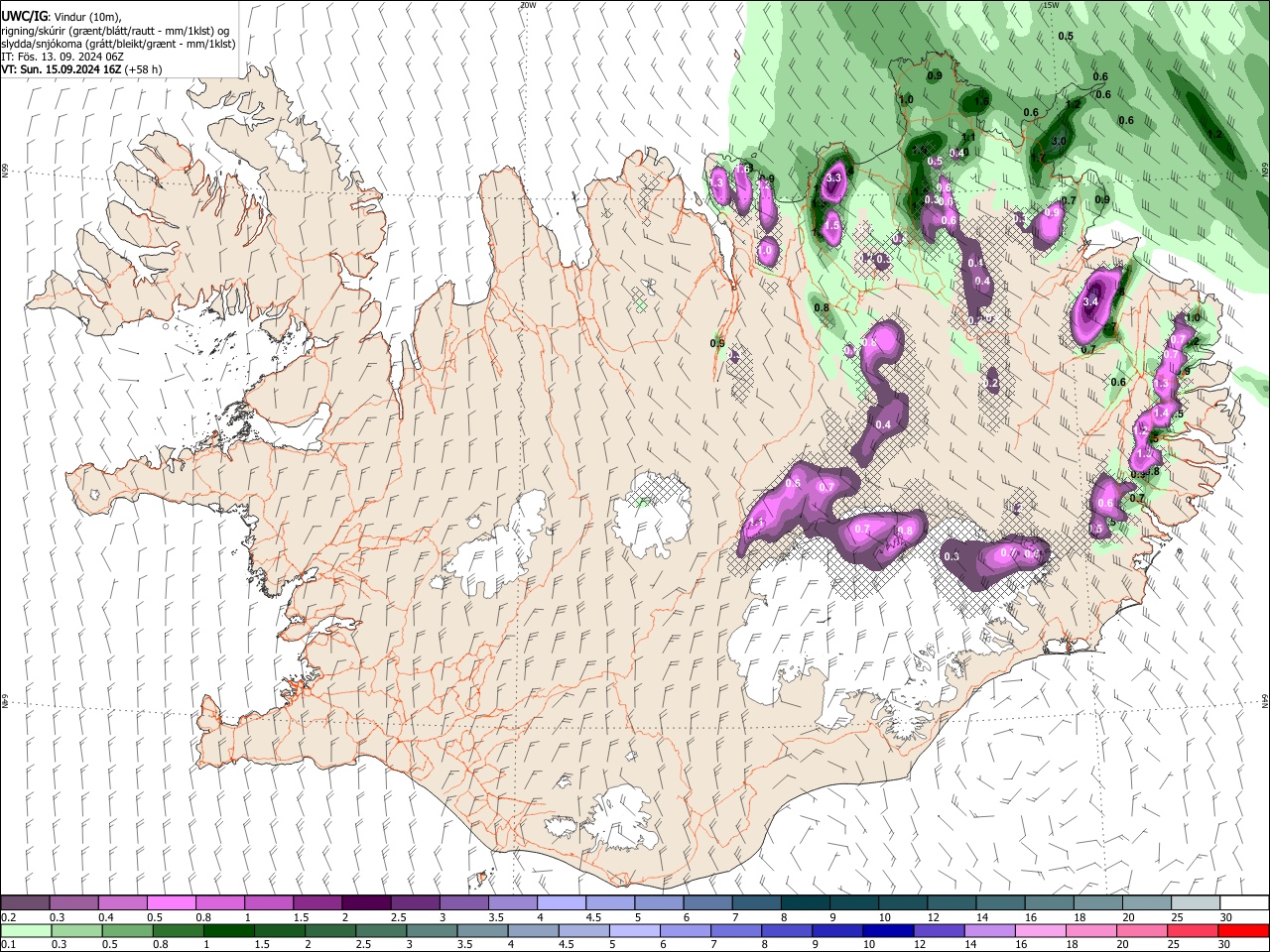Click the white "1.5" value below 3.3
Viewport: 1270px width, 952px height.
[x=831, y=226]
